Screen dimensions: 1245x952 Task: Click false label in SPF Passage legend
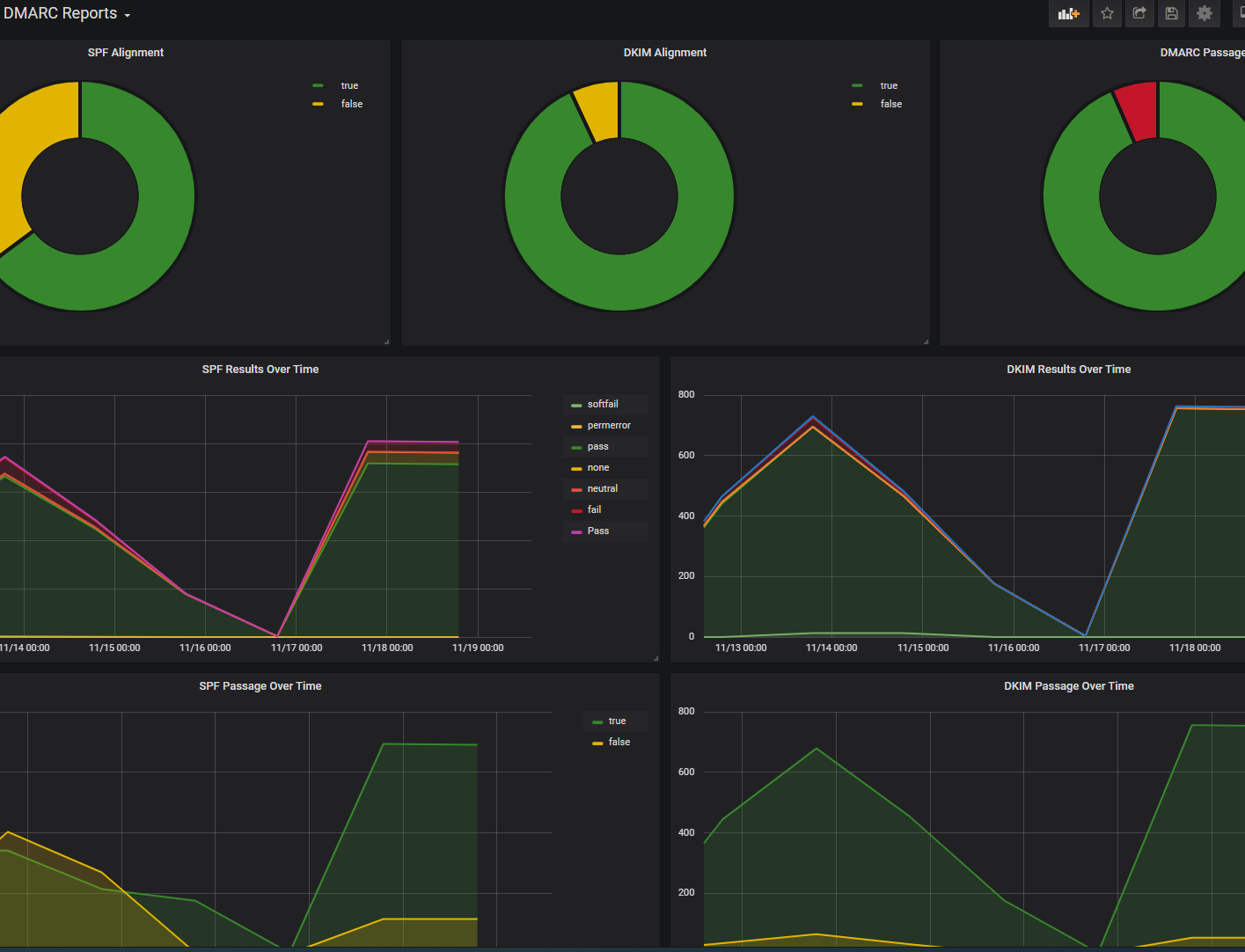click(x=619, y=742)
